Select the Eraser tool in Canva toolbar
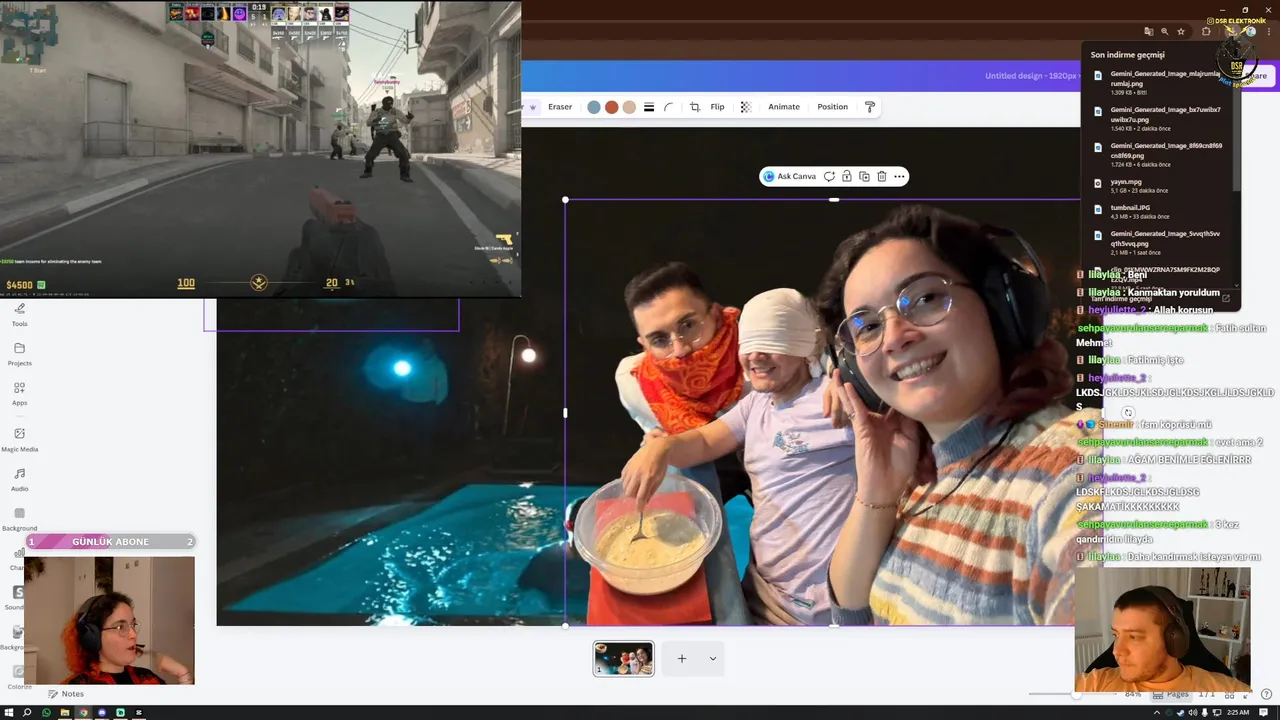The height and width of the screenshot is (720, 1280). [x=560, y=107]
